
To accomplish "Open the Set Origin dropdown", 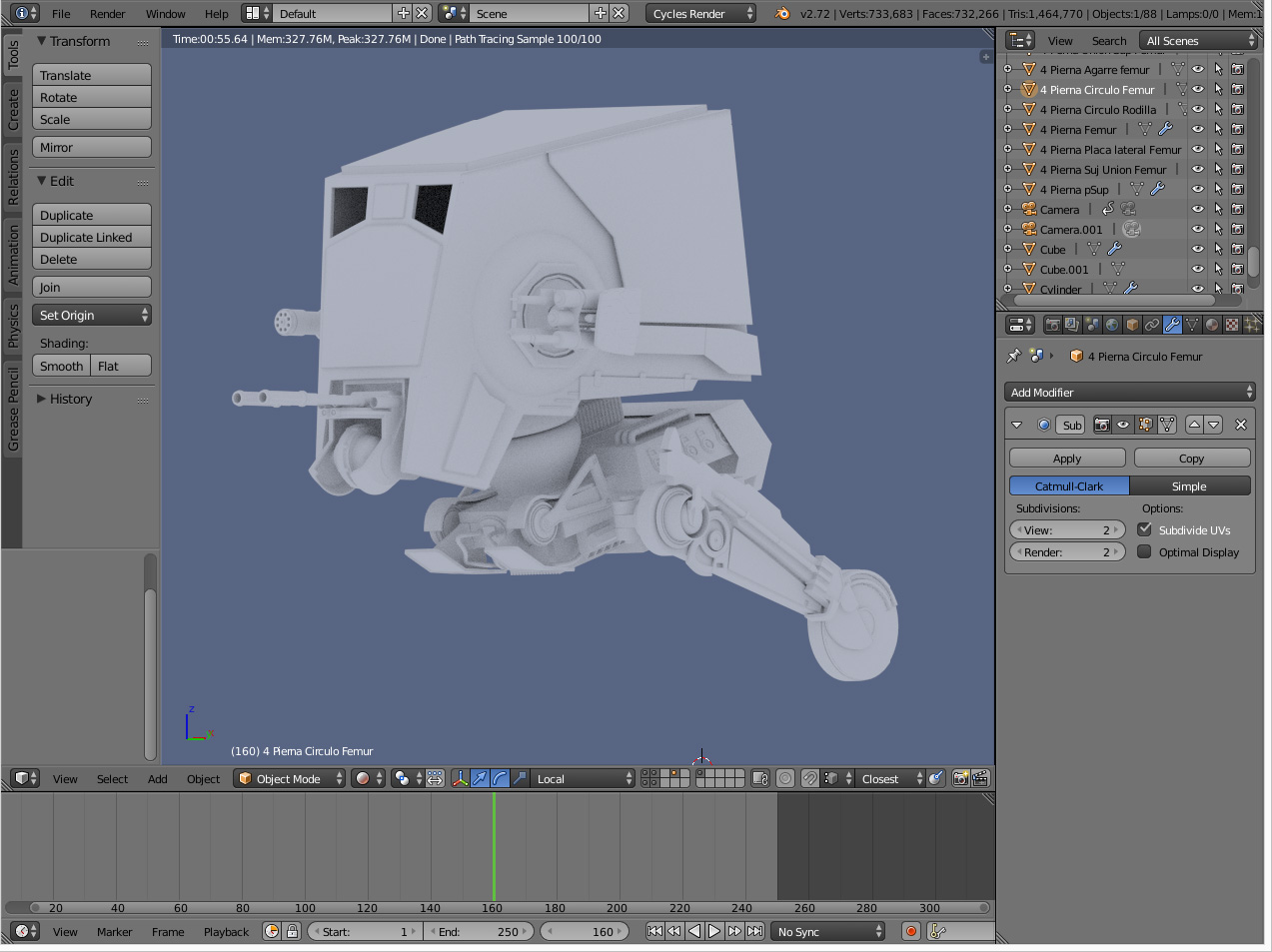I will point(92,315).
